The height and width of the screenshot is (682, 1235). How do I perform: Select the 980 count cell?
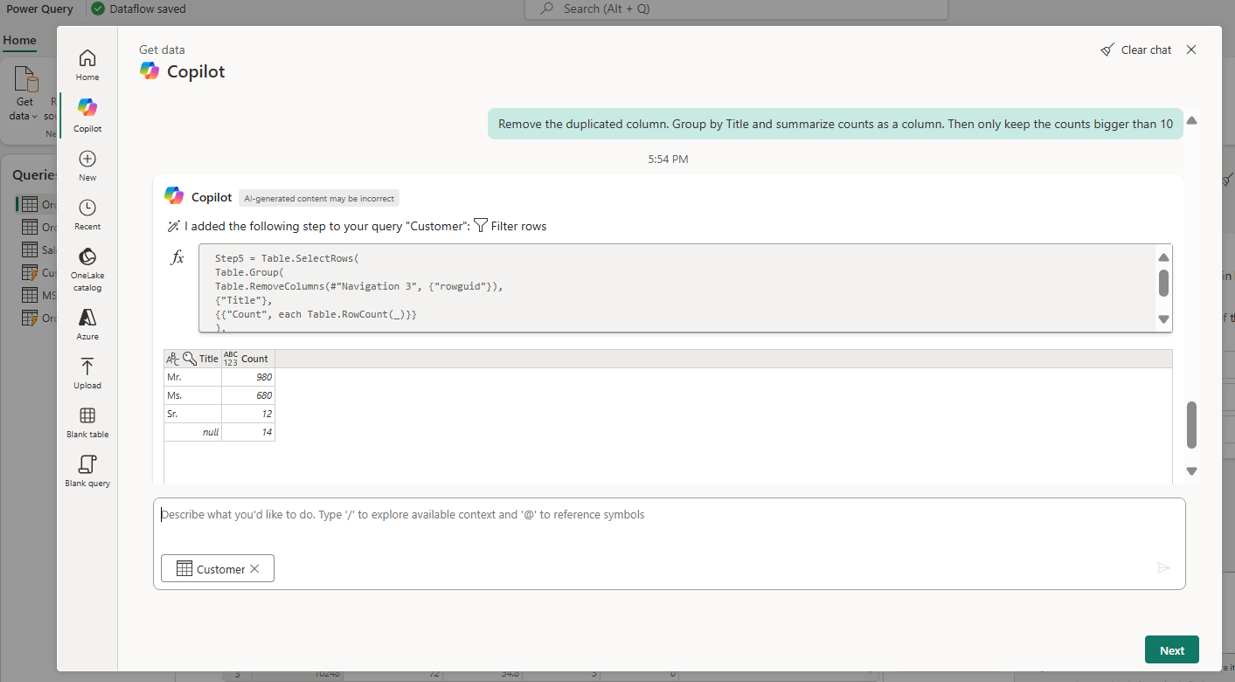(248, 377)
